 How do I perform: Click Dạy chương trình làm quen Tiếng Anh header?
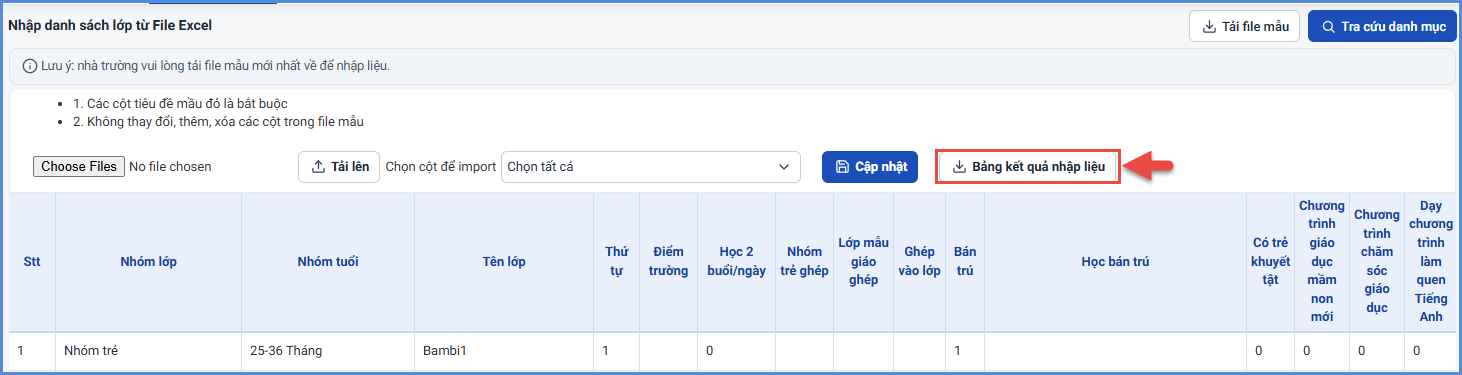tap(1430, 262)
